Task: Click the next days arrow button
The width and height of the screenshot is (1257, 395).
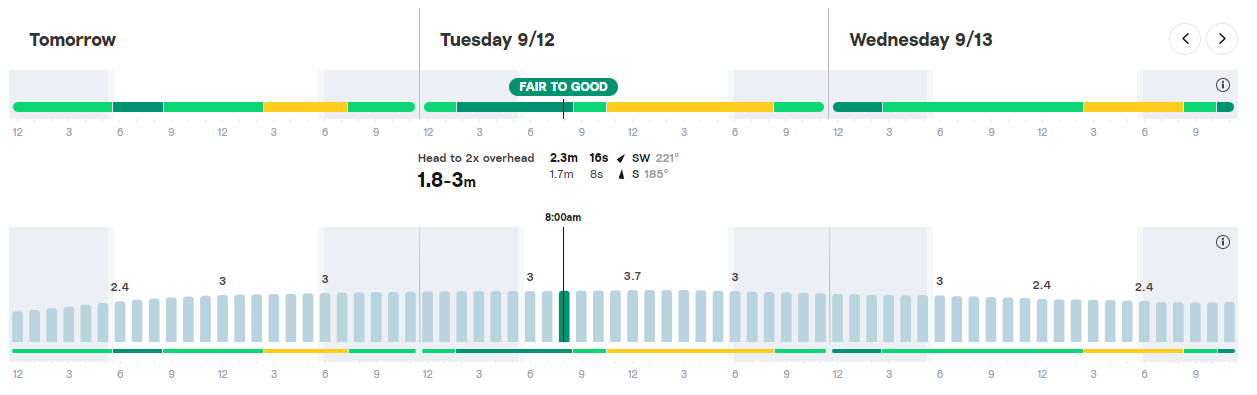Action: coord(1222,39)
